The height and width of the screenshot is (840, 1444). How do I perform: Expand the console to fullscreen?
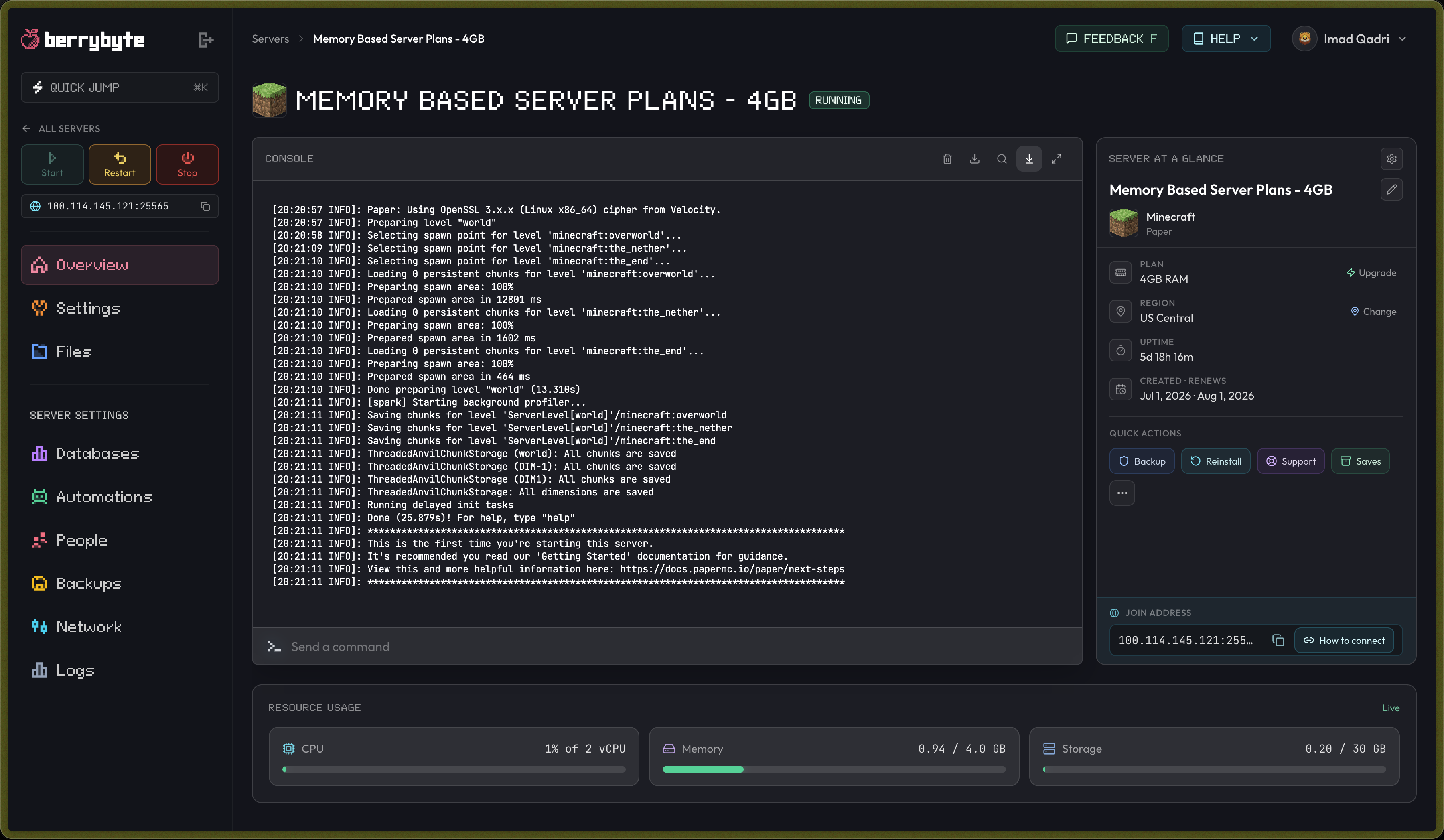click(x=1056, y=159)
